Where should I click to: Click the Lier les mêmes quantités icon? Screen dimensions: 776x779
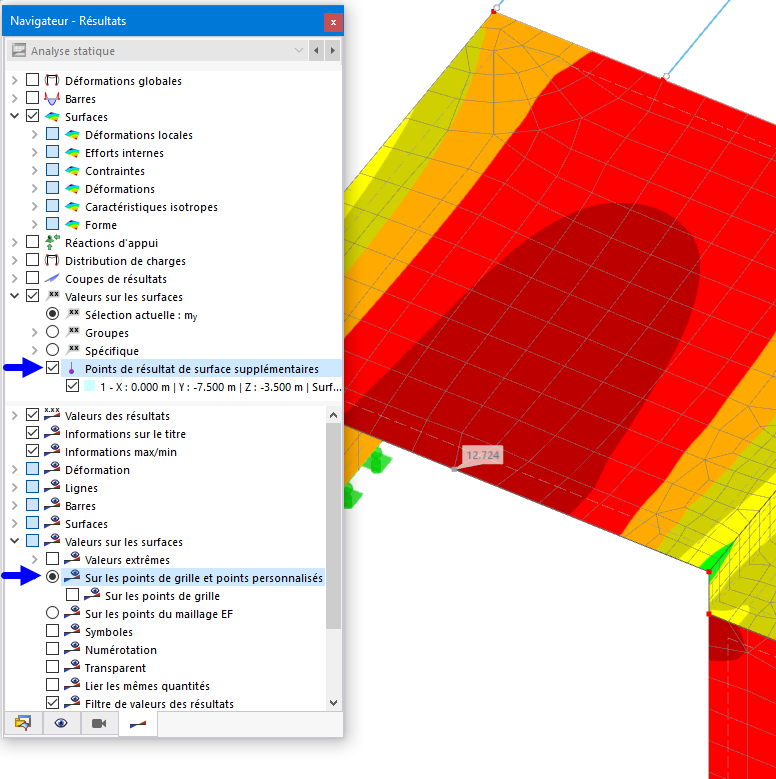[x=72, y=685]
